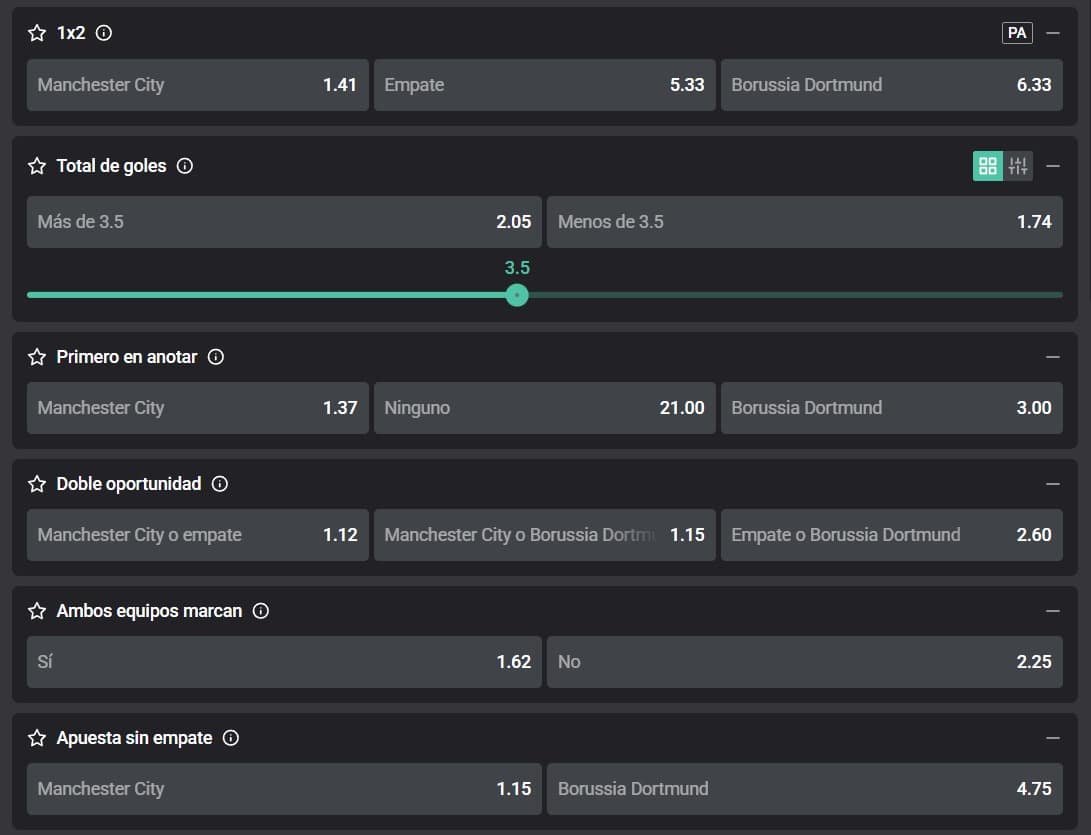Choose Empate o Borussia Dortmund at 2.60
Viewport: 1091px width, 835px height.
coord(891,535)
